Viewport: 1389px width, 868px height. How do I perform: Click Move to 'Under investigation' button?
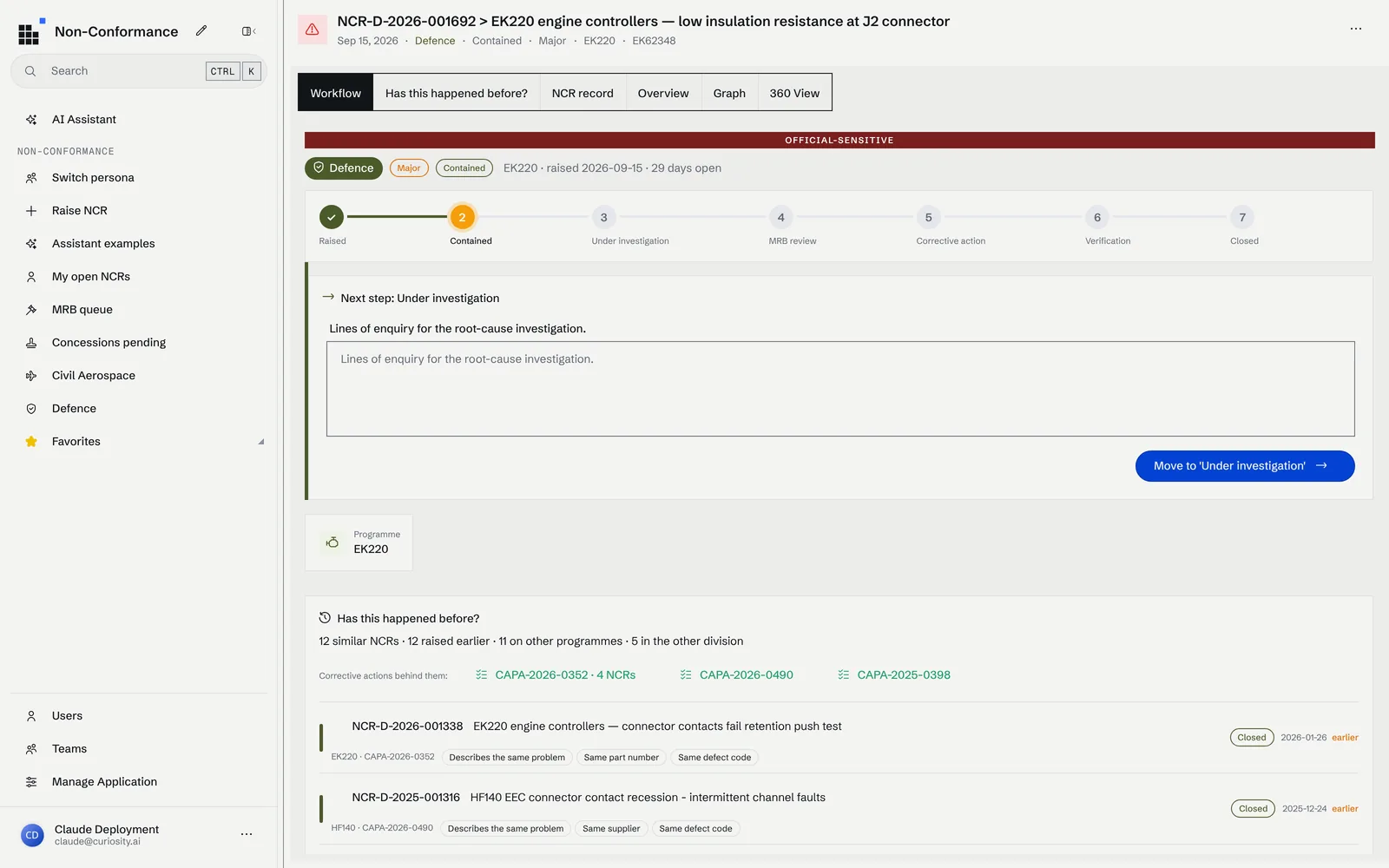click(x=1245, y=466)
